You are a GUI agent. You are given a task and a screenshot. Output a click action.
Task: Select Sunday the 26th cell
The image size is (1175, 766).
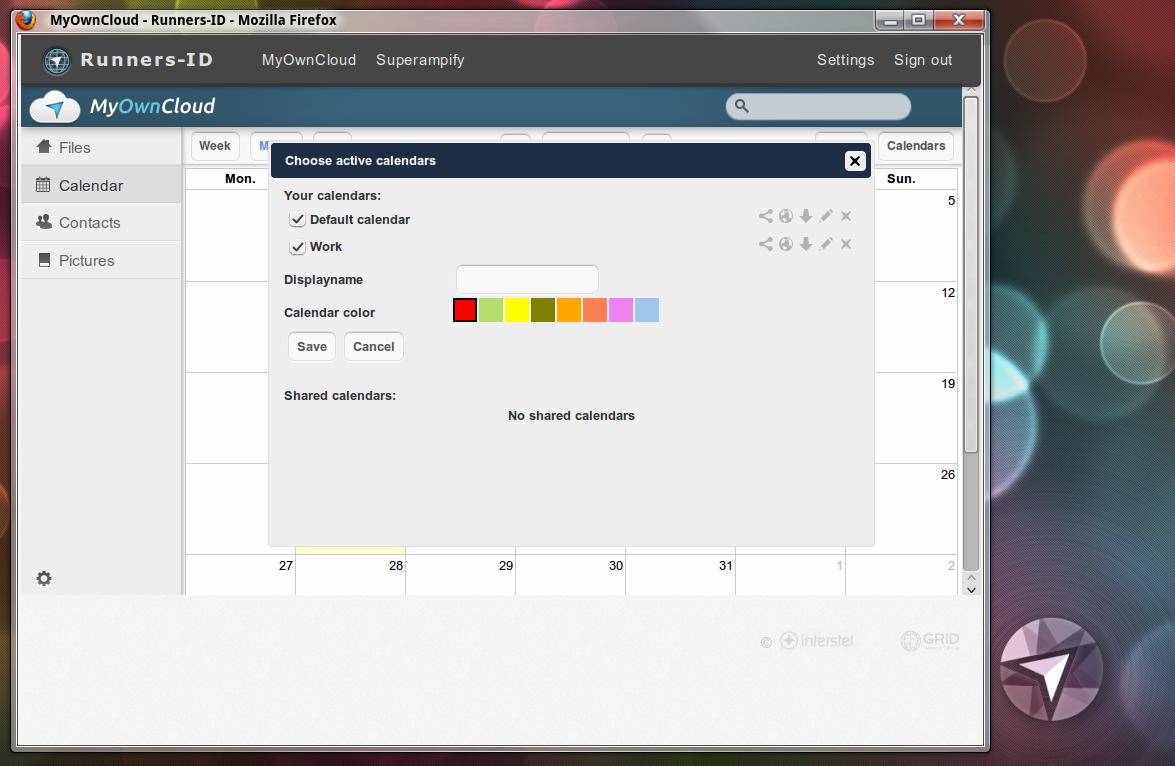916,509
